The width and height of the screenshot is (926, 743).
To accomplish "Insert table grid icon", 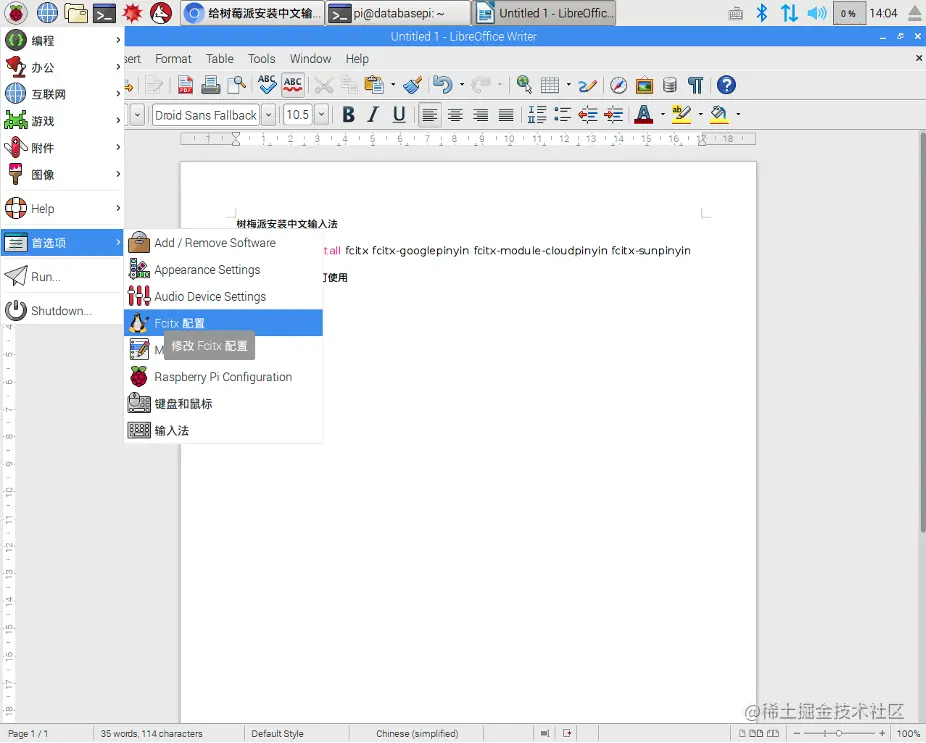I will [x=550, y=85].
